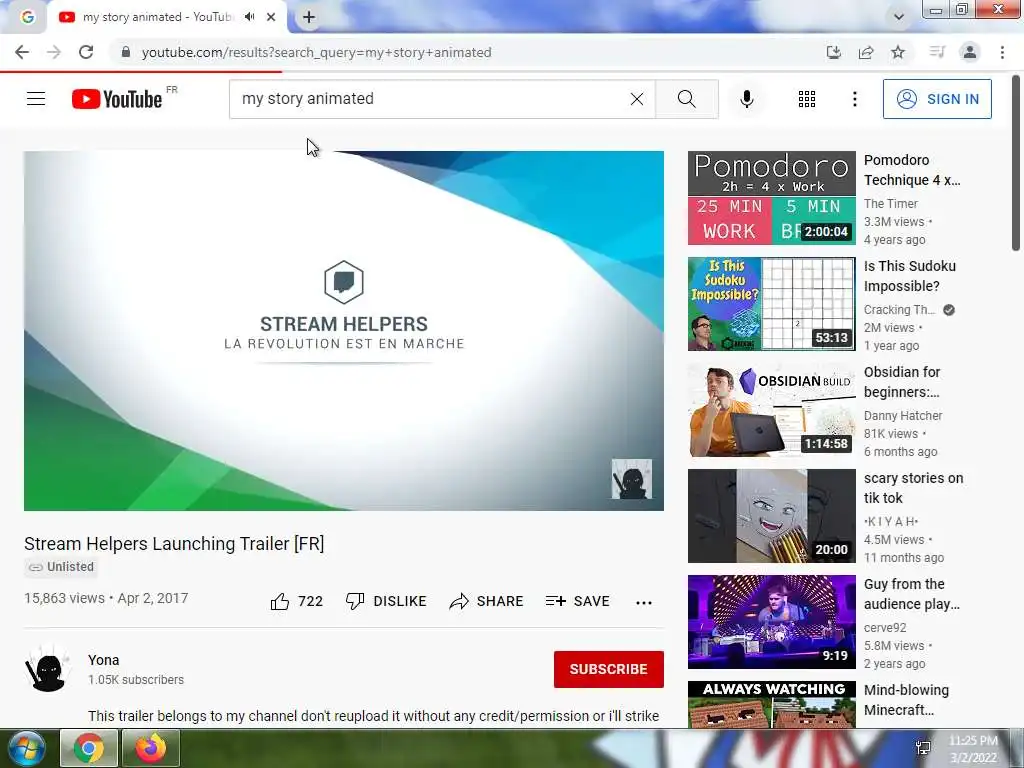Open the media controls icon in Chrome toolbar
Viewport: 1024px width, 768px height.
(937, 52)
